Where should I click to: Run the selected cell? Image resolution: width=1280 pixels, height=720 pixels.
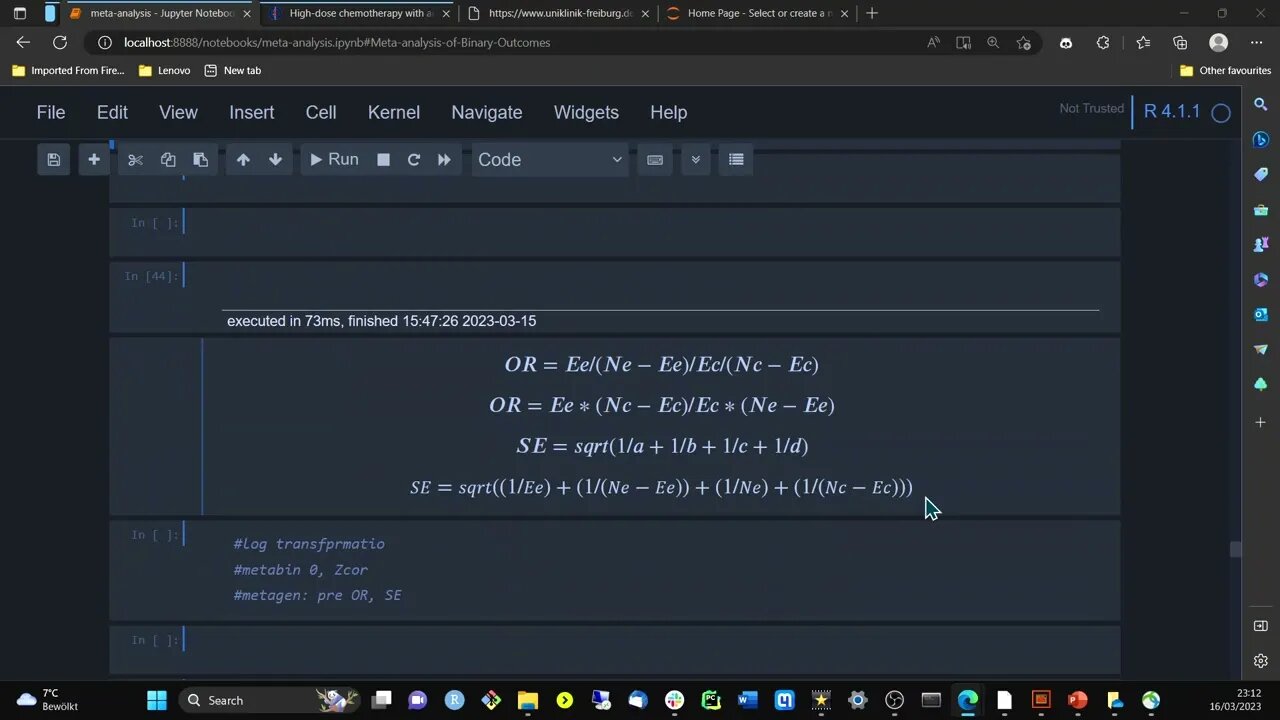[334, 160]
